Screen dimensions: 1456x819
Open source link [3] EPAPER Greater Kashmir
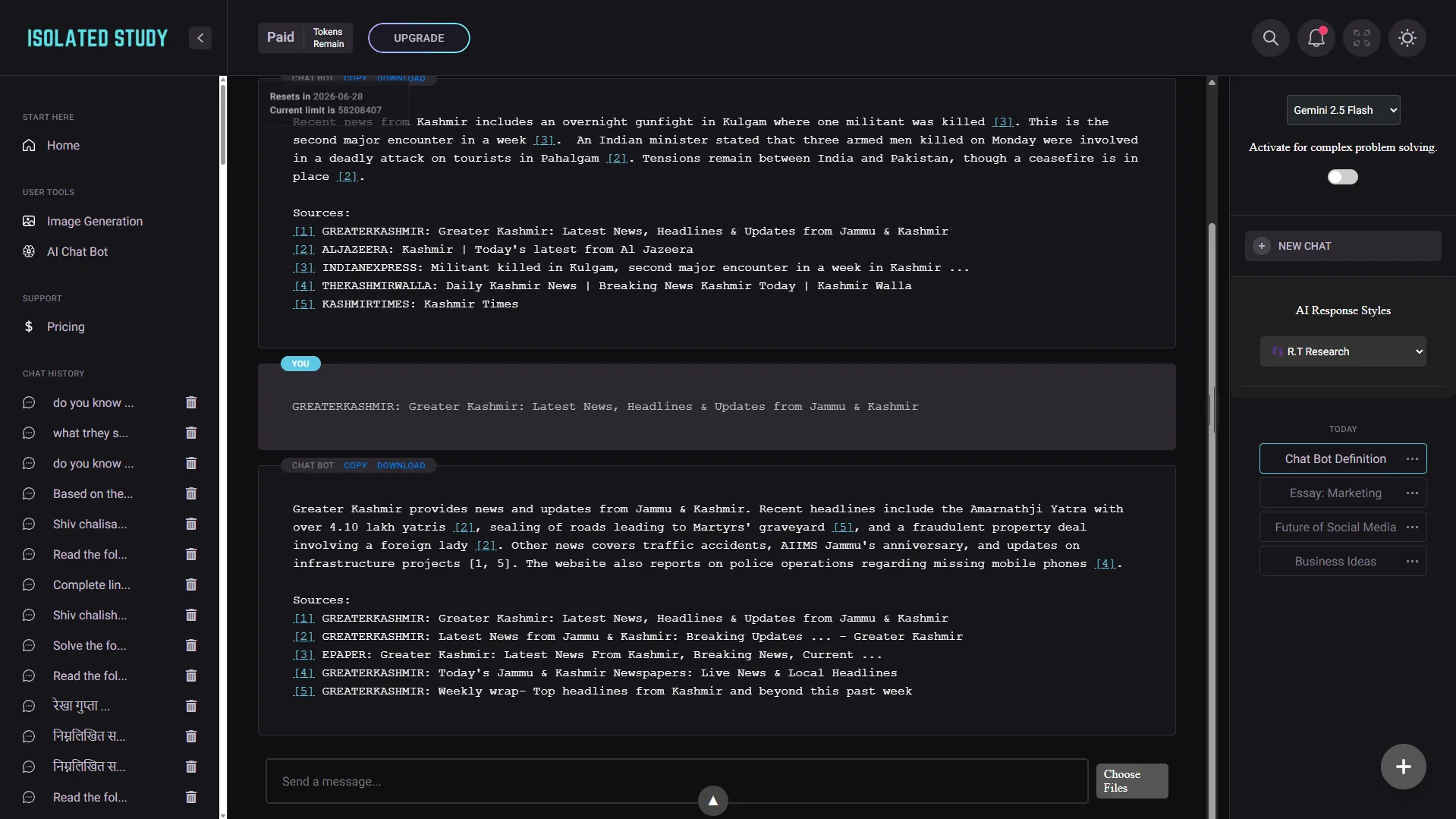(303, 654)
